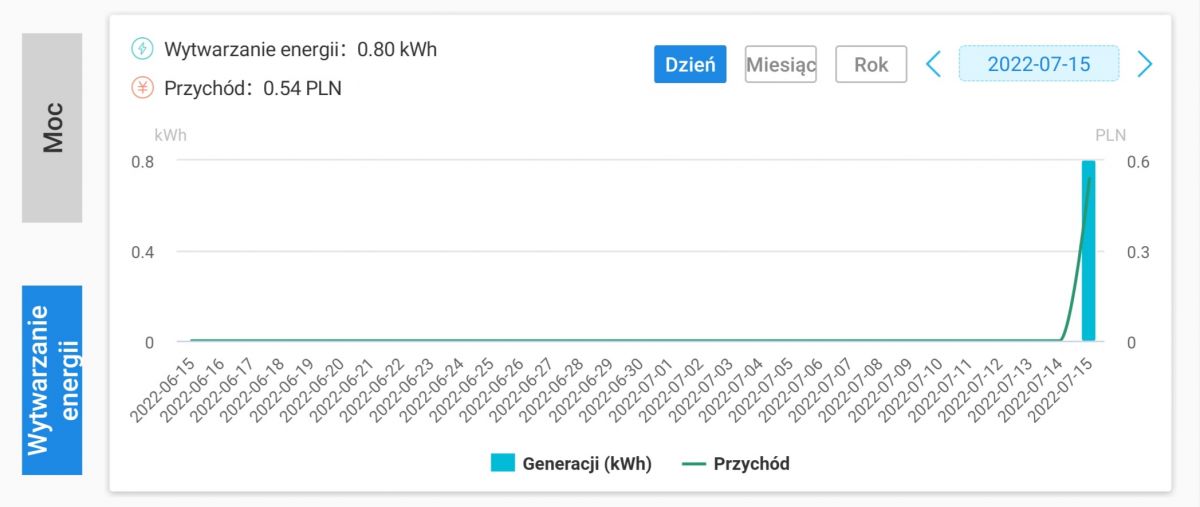Select the Miesiąc view button
The image size is (1200, 507).
pyautogui.click(x=781, y=65)
